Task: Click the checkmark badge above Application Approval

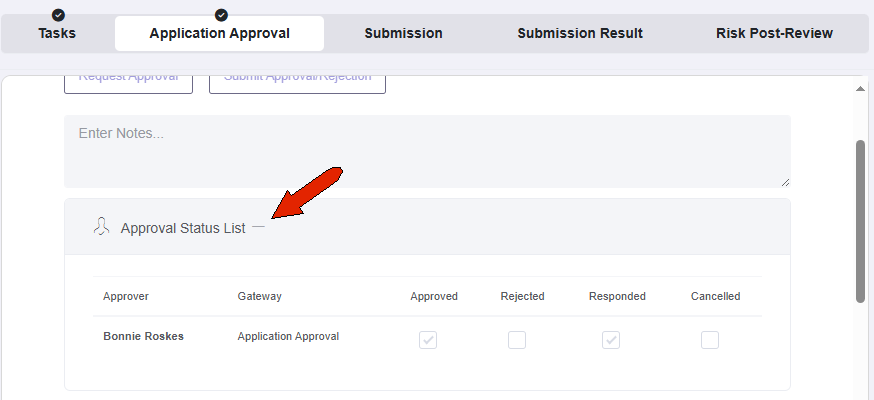Action: click(x=221, y=14)
